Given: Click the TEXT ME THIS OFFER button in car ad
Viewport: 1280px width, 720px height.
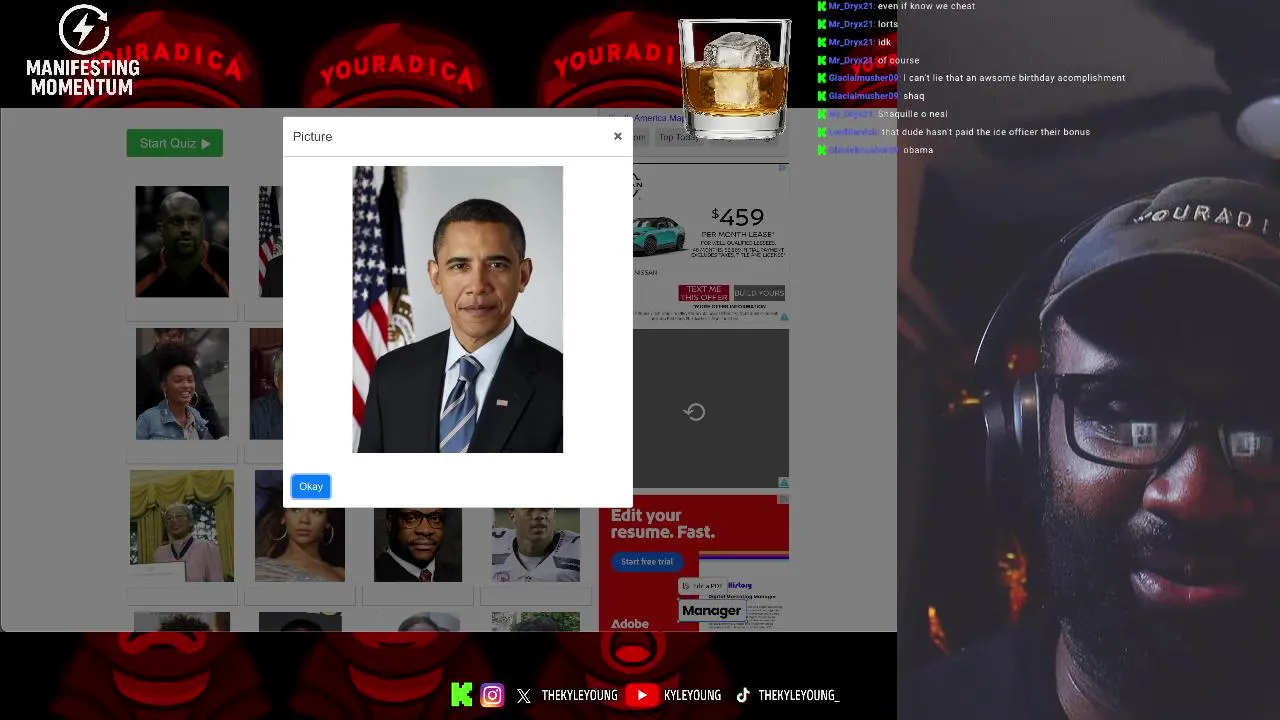Looking at the screenshot, I should click(x=704, y=293).
